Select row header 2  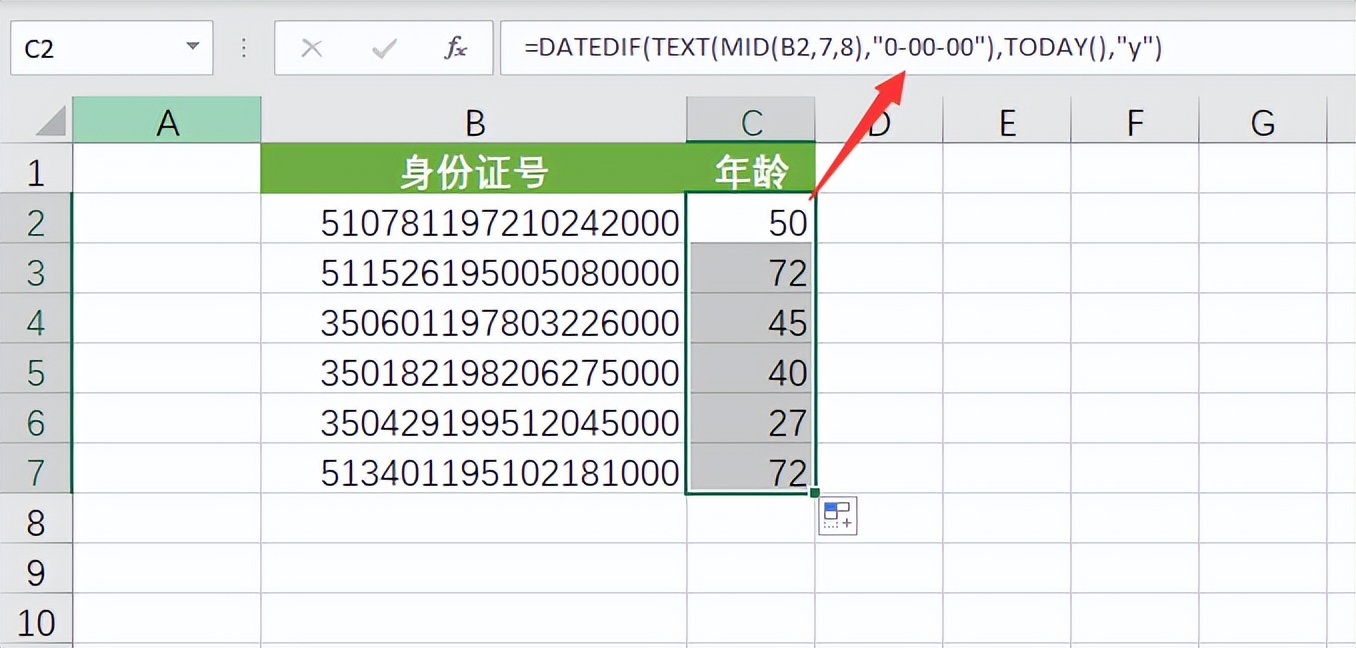[36, 222]
